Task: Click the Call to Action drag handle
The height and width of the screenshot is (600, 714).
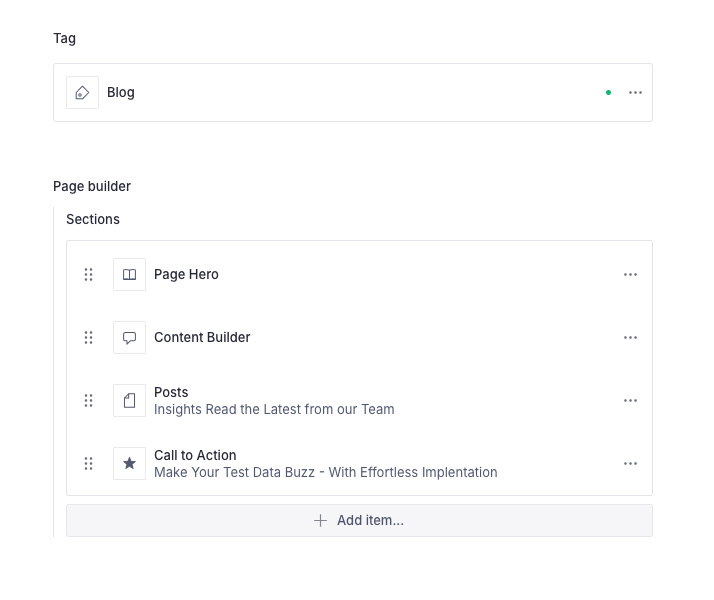Action: tap(88, 463)
